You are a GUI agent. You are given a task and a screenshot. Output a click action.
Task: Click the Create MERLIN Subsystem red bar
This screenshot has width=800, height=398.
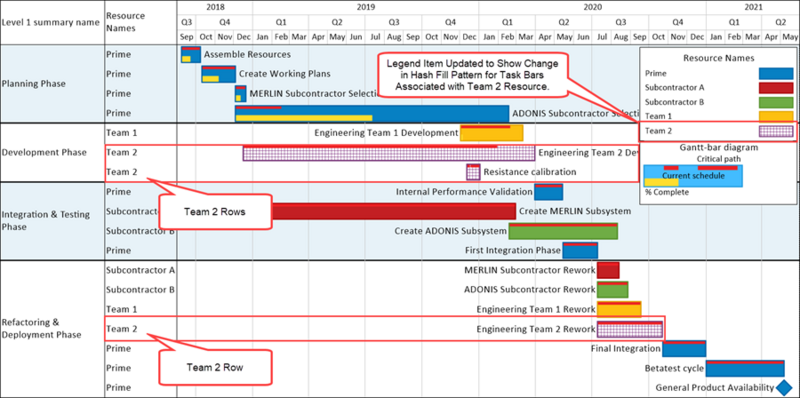pos(393,211)
